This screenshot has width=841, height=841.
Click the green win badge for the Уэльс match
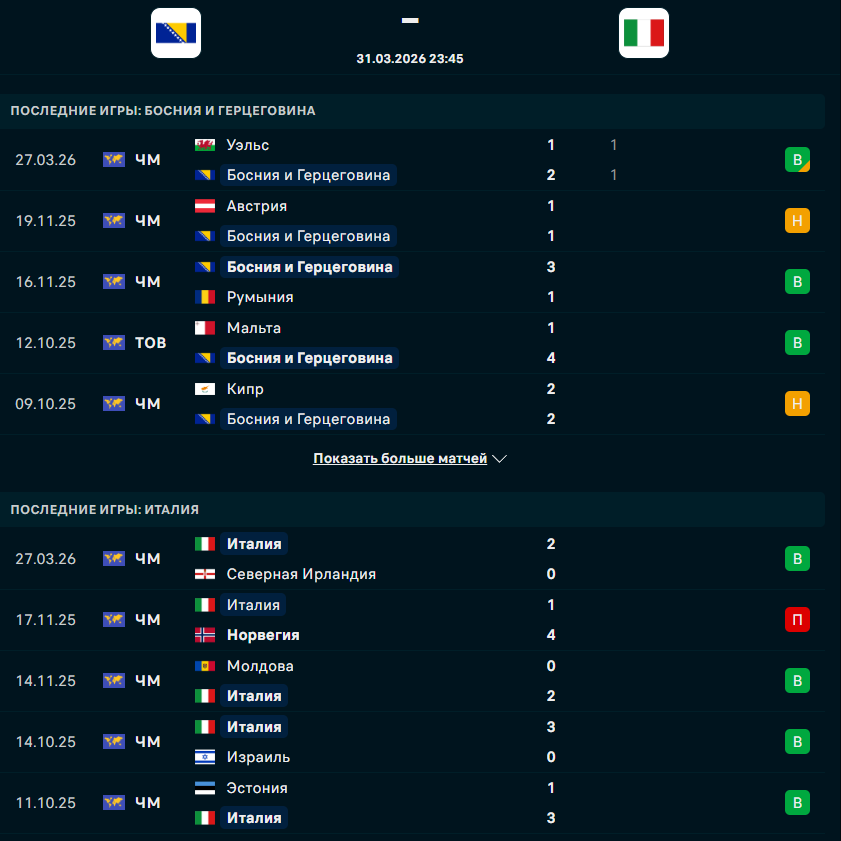pyautogui.click(x=797, y=160)
